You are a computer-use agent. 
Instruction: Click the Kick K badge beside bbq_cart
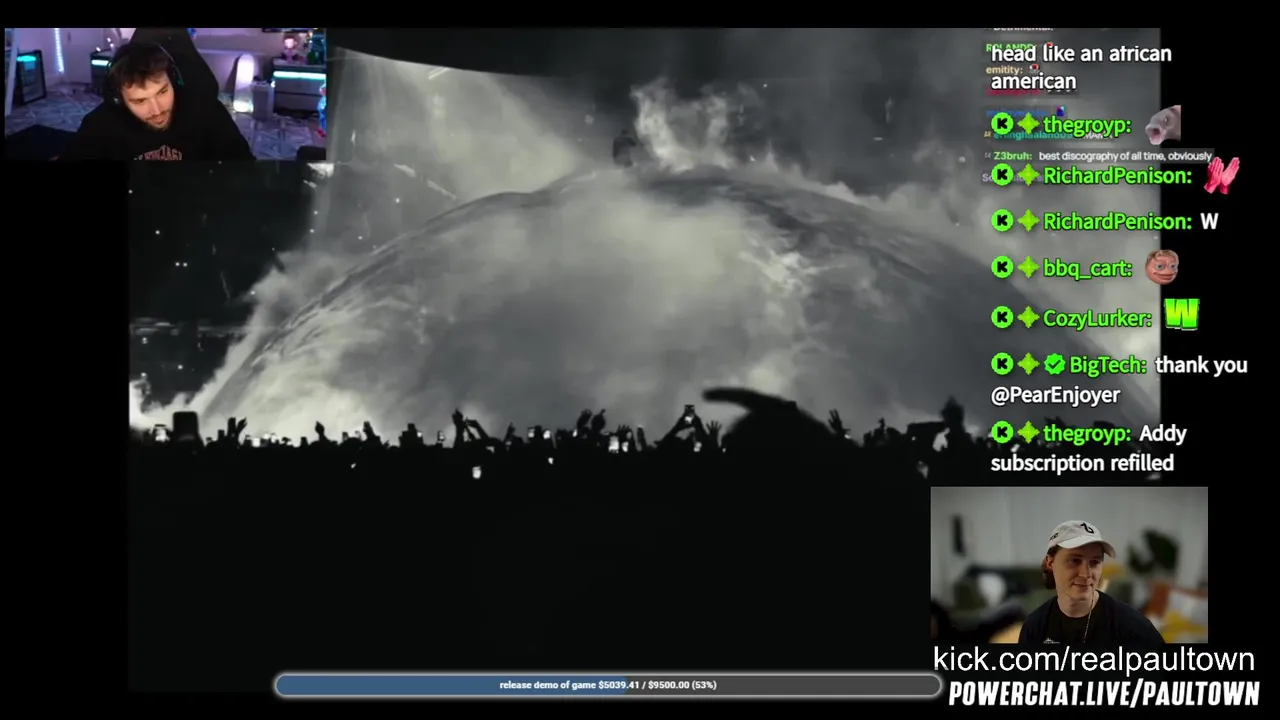(1002, 267)
